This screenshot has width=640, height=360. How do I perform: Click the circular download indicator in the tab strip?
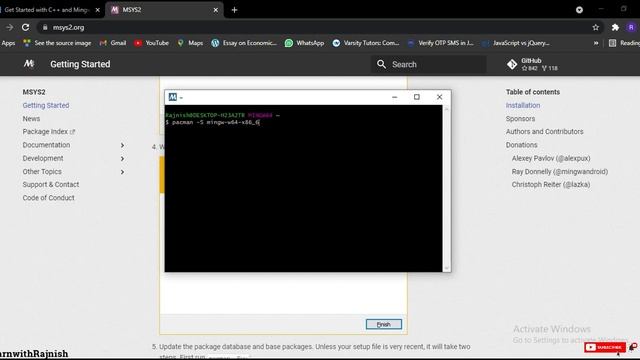(579, 10)
